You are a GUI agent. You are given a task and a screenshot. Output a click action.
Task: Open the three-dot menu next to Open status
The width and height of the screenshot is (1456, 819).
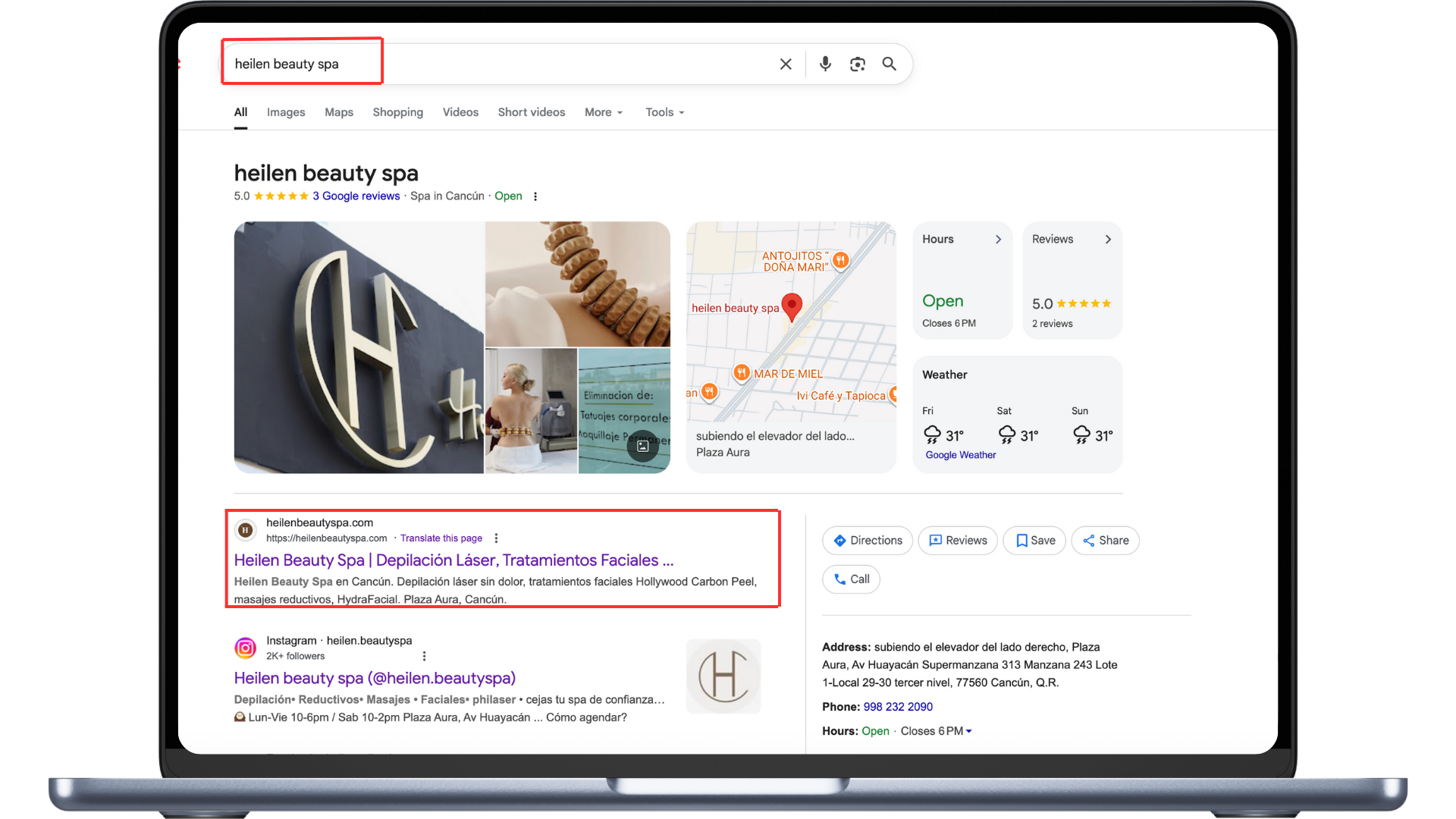pos(536,196)
